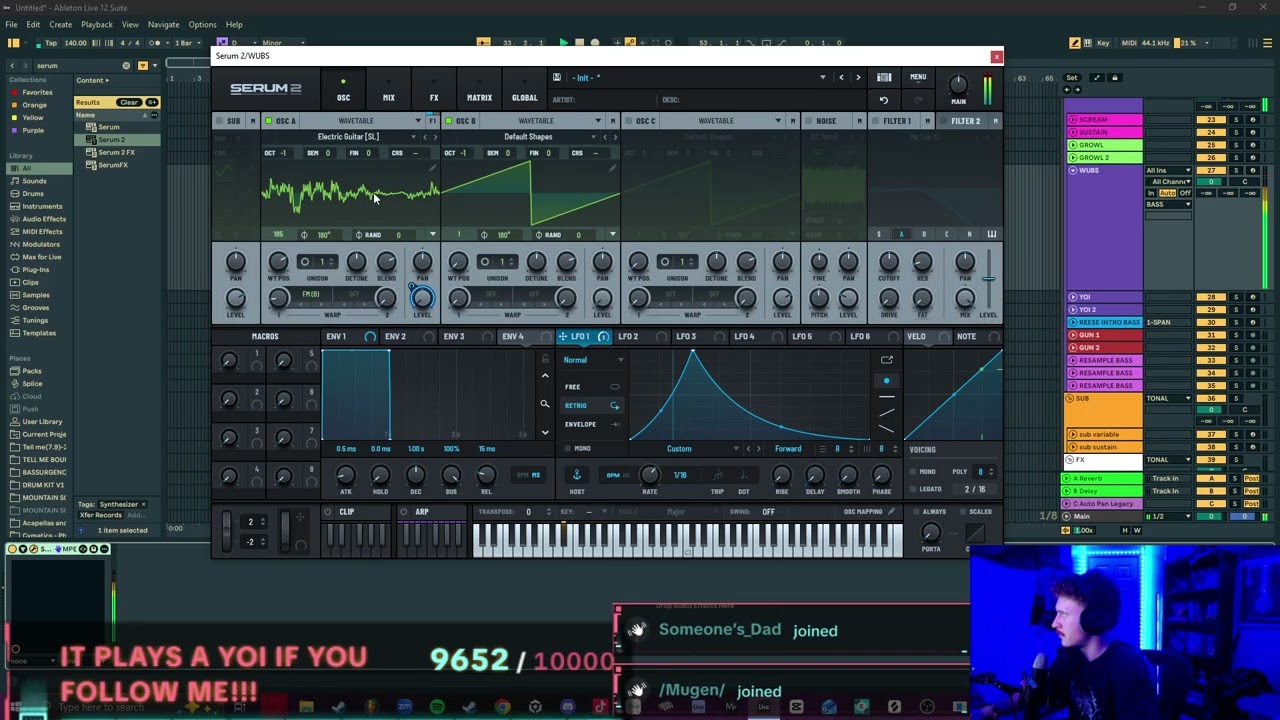Viewport: 1280px width, 720px height.
Task: Go to the next Serum preset
Action: [x=858, y=77]
